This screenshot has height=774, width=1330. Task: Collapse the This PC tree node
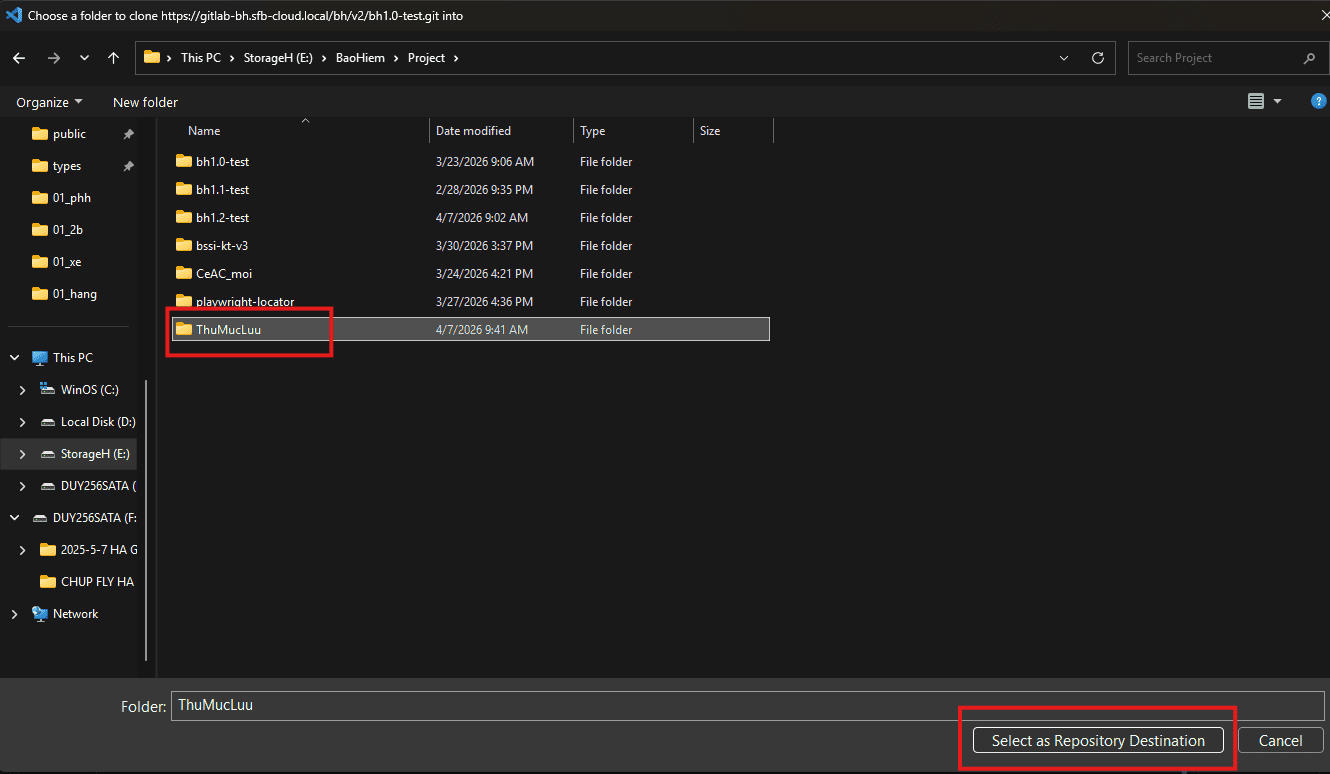click(x=14, y=357)
